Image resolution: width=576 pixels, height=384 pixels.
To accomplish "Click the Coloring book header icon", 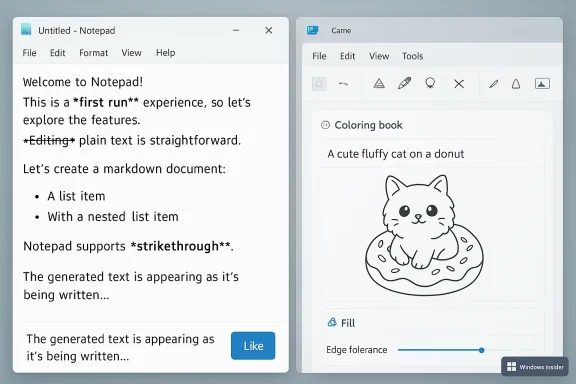I will click(325, 125).
